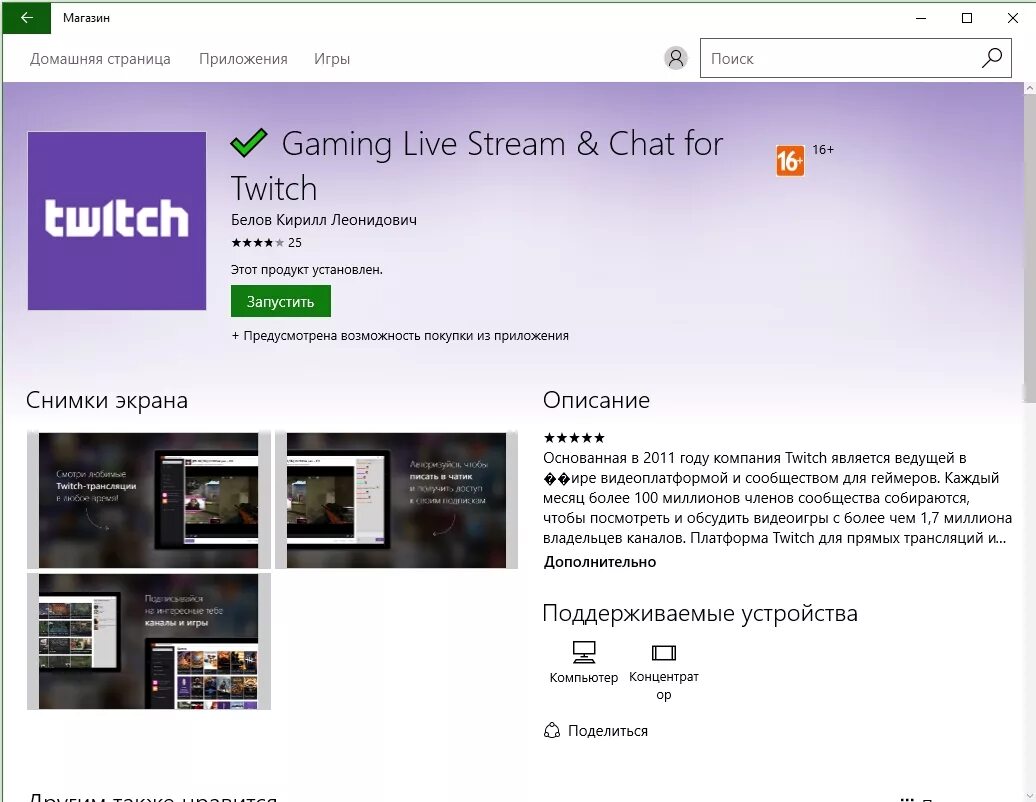Click the Twitch app logo tile
This screenshot has width=1036, height=802.
[117, 221]
